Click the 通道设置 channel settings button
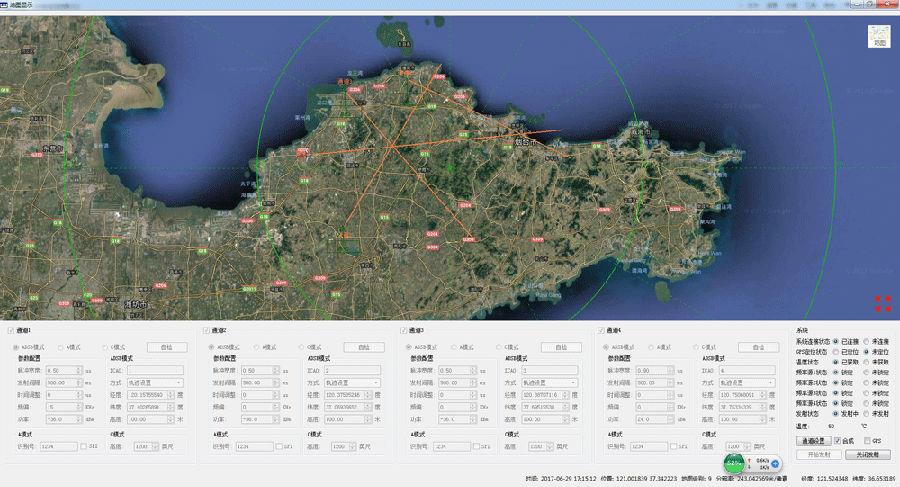This screenshot has width=900, height=487. 813,440
